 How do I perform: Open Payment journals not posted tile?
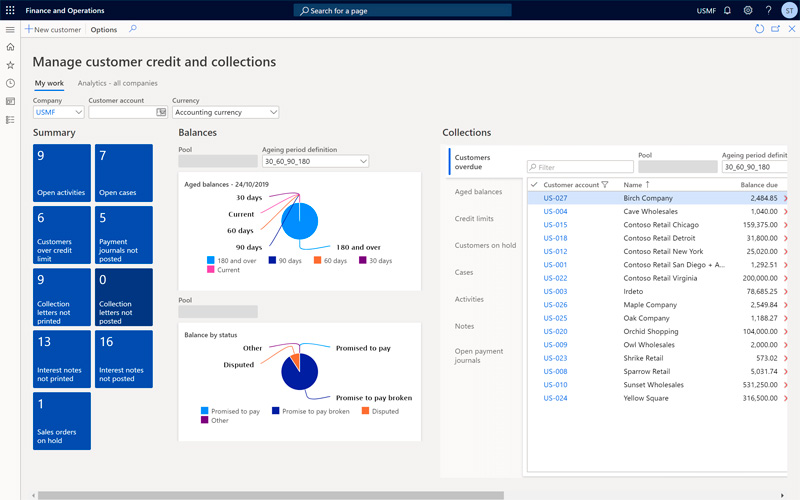124,235
